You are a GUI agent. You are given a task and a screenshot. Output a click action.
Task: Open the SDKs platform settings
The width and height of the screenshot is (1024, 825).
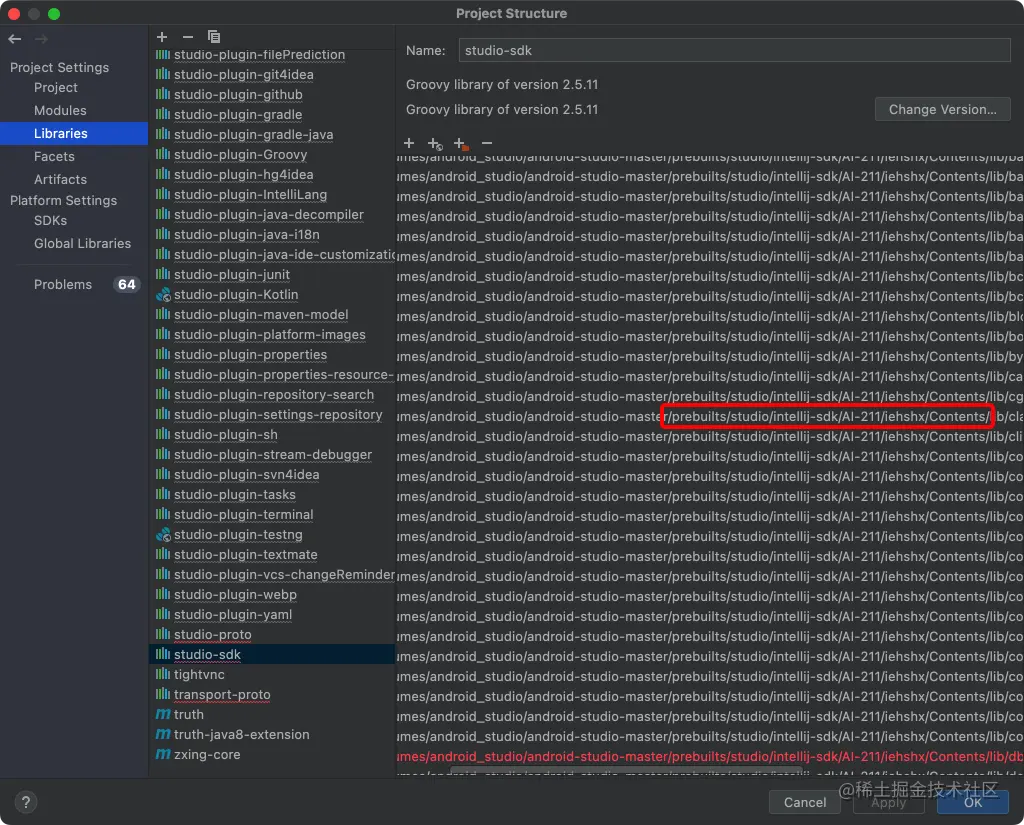(x=50, y=220)
